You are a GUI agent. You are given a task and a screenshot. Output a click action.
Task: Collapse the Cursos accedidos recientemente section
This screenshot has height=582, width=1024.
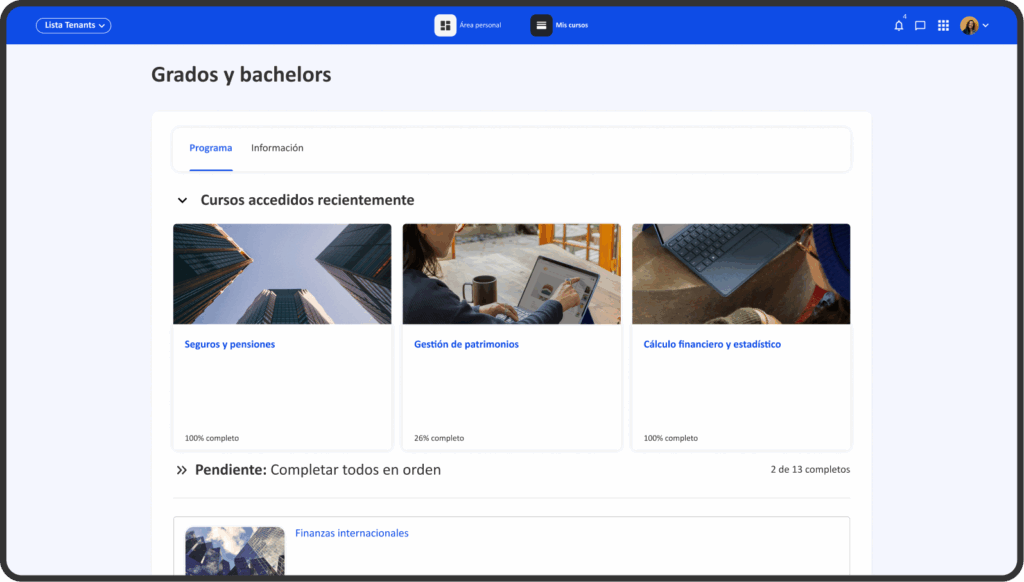click(x=182, y=201)
